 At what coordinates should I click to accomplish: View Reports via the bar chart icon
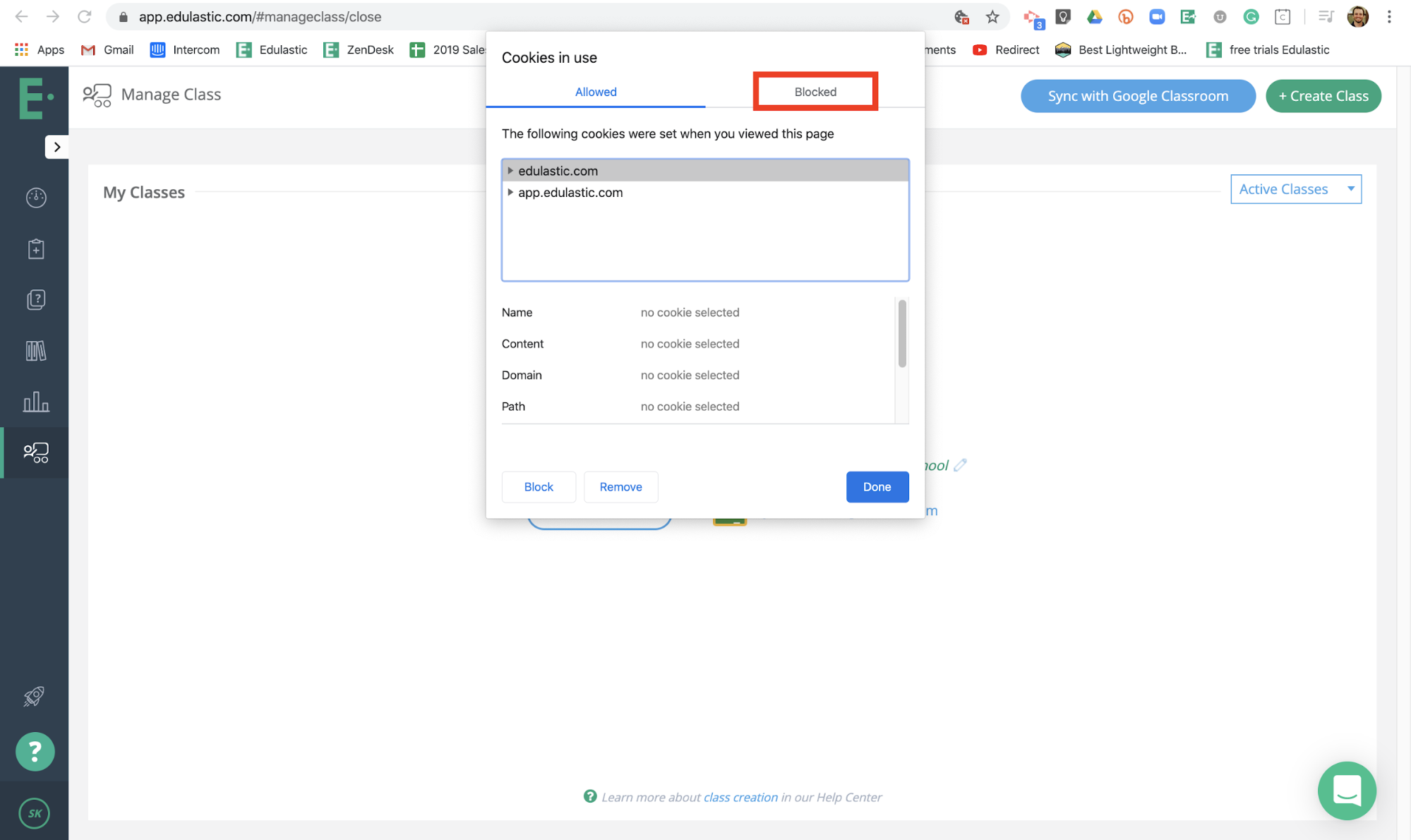pyautogui.click(x=35, y=402)
